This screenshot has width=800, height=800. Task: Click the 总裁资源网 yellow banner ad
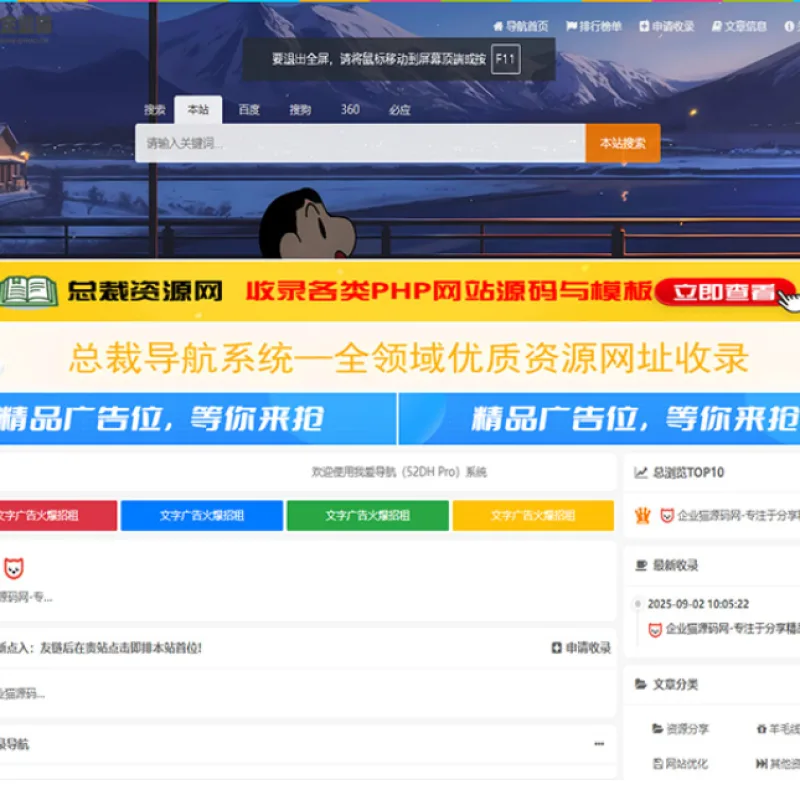(400, 291)
